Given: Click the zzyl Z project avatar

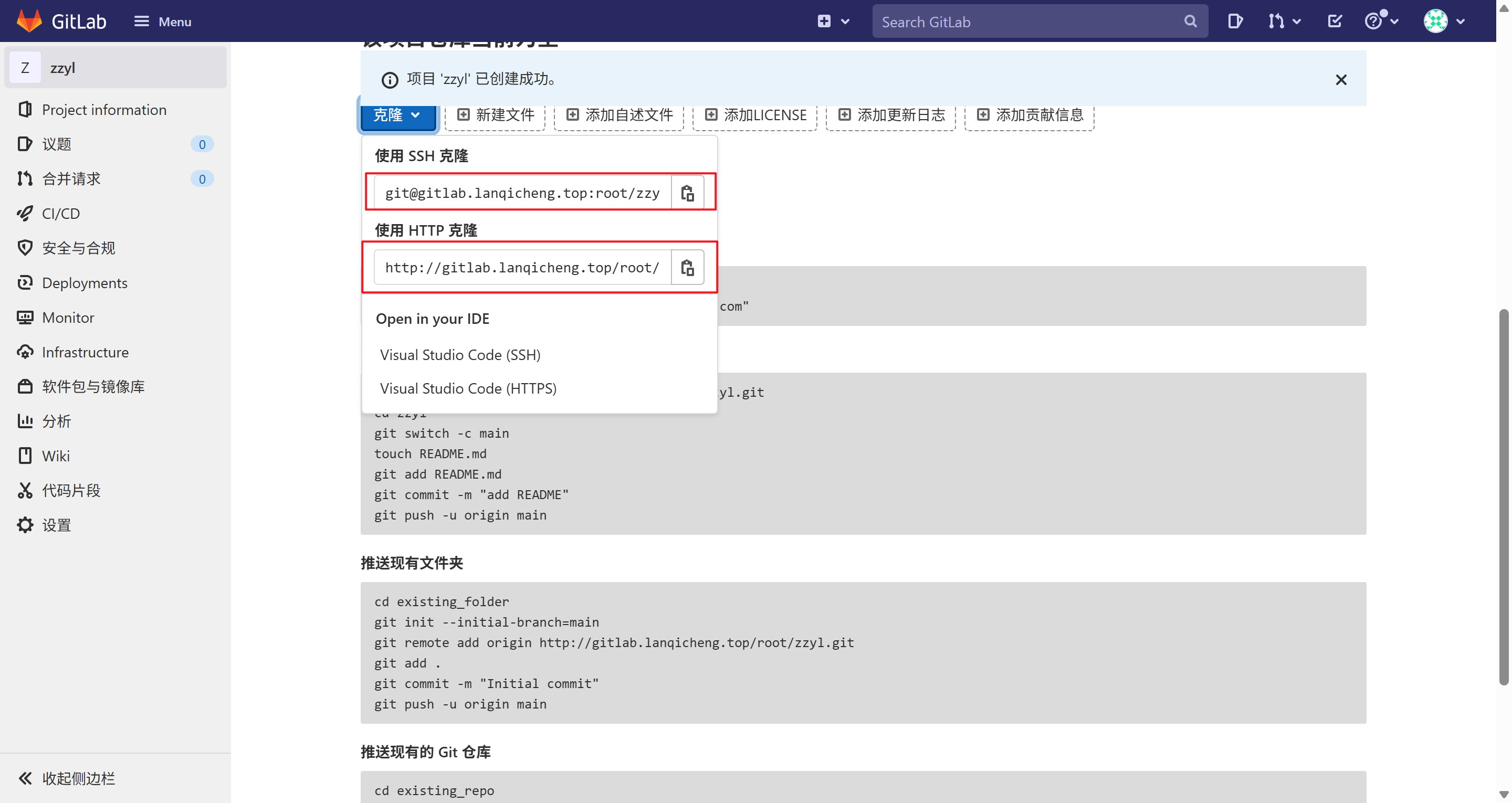Looking at the screenshot, I should (25, 68).
